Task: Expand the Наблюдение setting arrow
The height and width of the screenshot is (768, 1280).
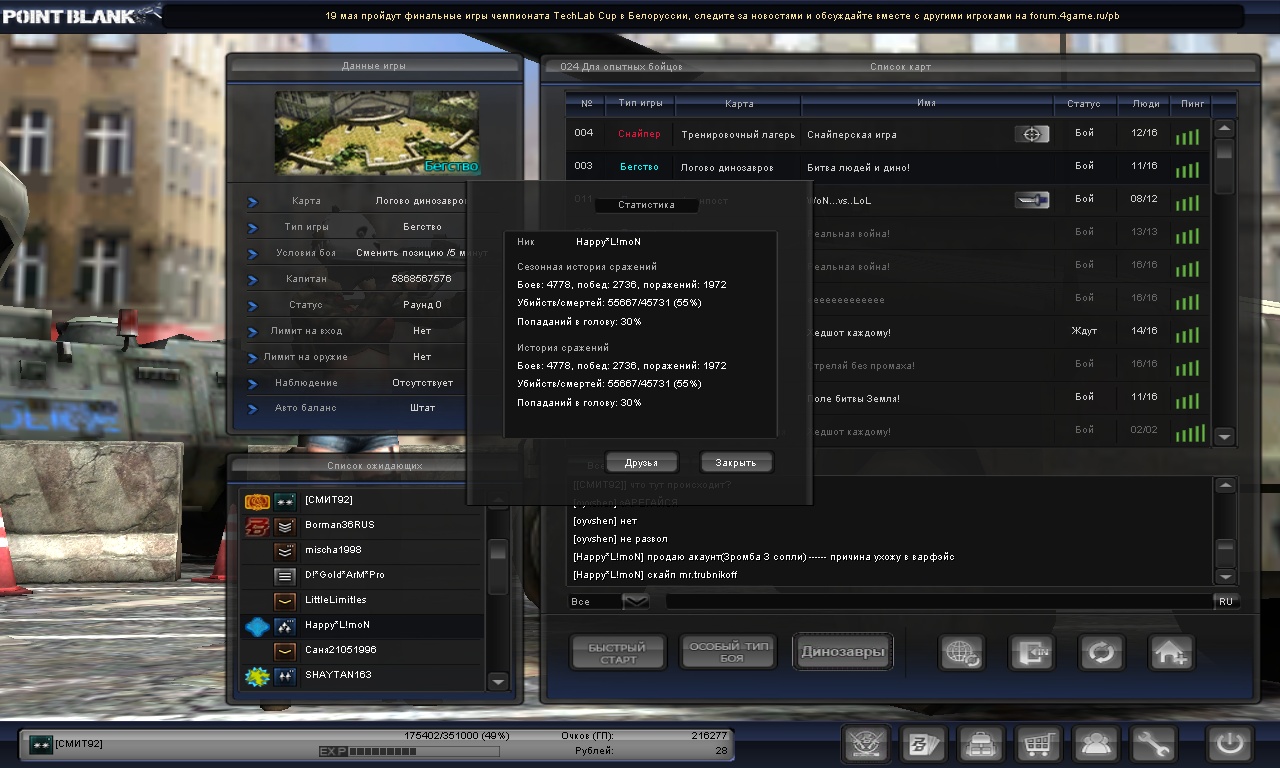Action: click(253, 384)
